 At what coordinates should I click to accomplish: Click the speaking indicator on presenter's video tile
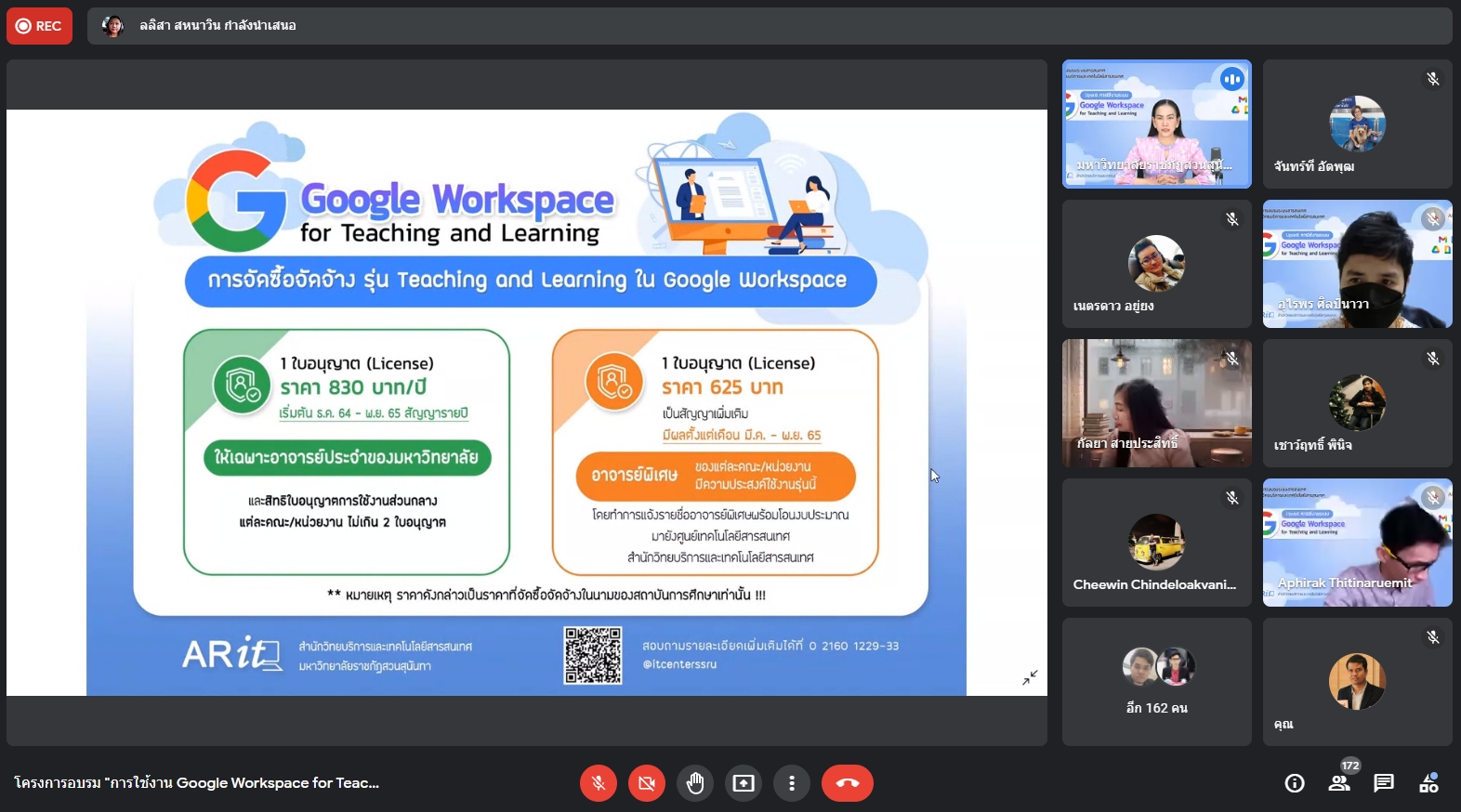(1231, 80)
